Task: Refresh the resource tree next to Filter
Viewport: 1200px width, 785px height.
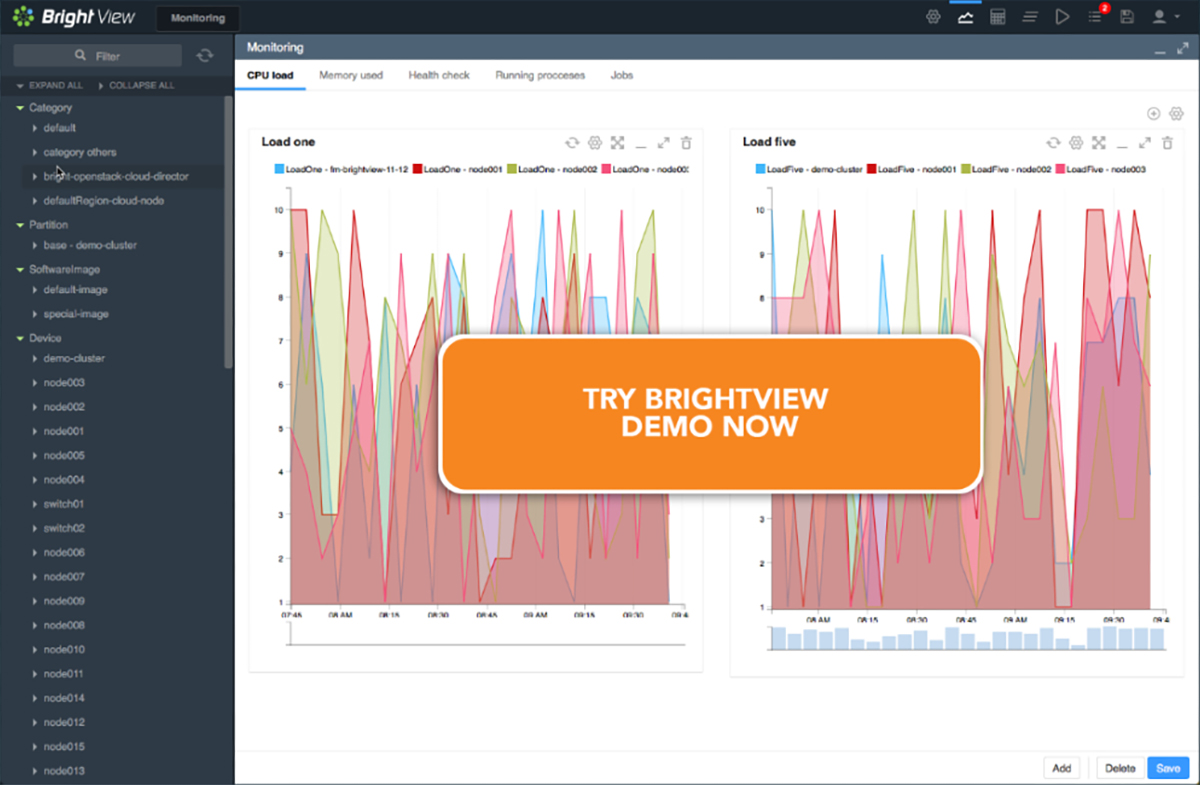Action: tap(205, 56)
